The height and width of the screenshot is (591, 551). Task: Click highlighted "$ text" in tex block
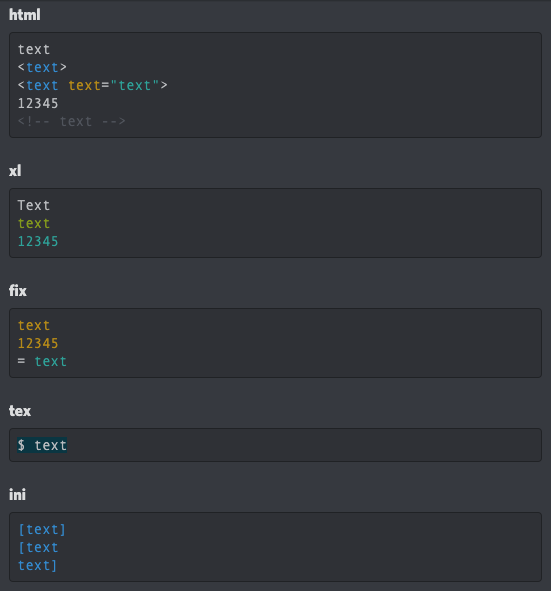click(x=42, y=445)
